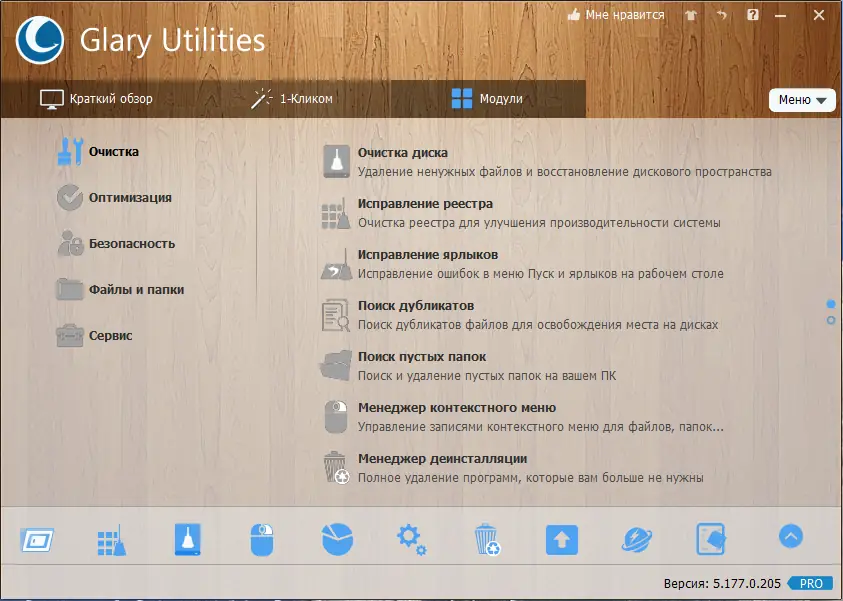Open startup manager icon in bottom toolbar
The width and height of the screenshot is (843, 601).
[x=37, y=540]
